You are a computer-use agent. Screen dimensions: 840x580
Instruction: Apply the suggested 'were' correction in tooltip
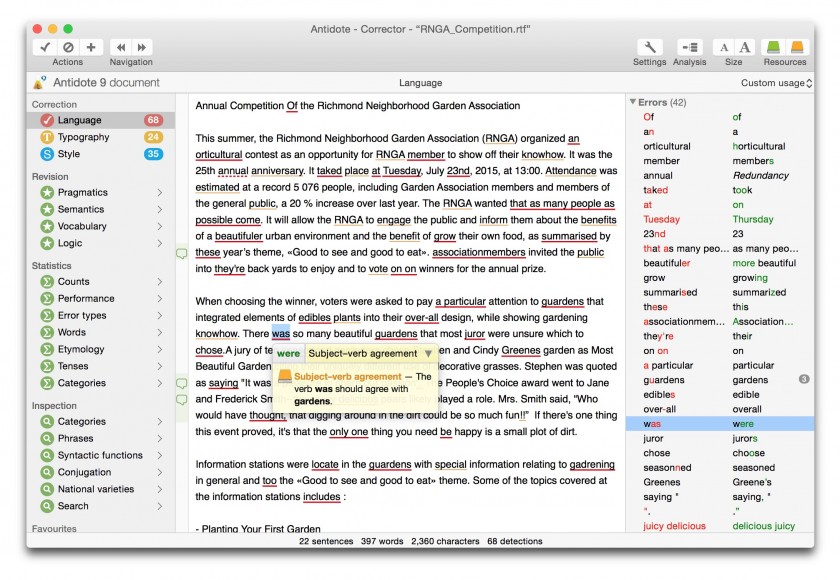coord(288,353)
